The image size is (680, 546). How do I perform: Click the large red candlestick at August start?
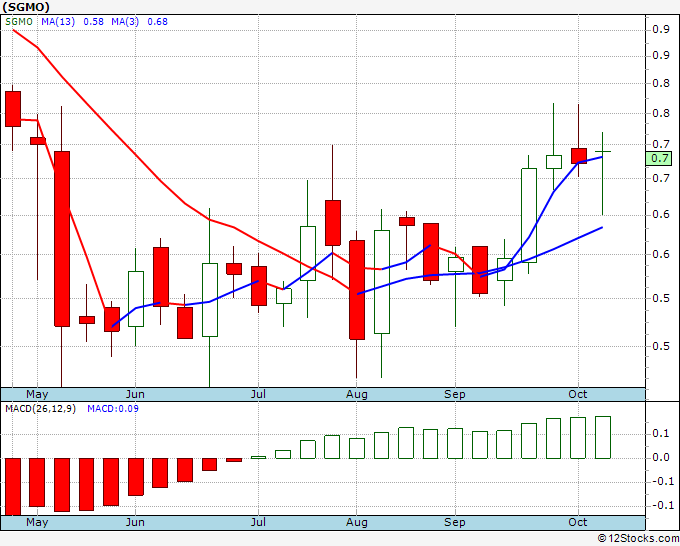tap(357, 290)
